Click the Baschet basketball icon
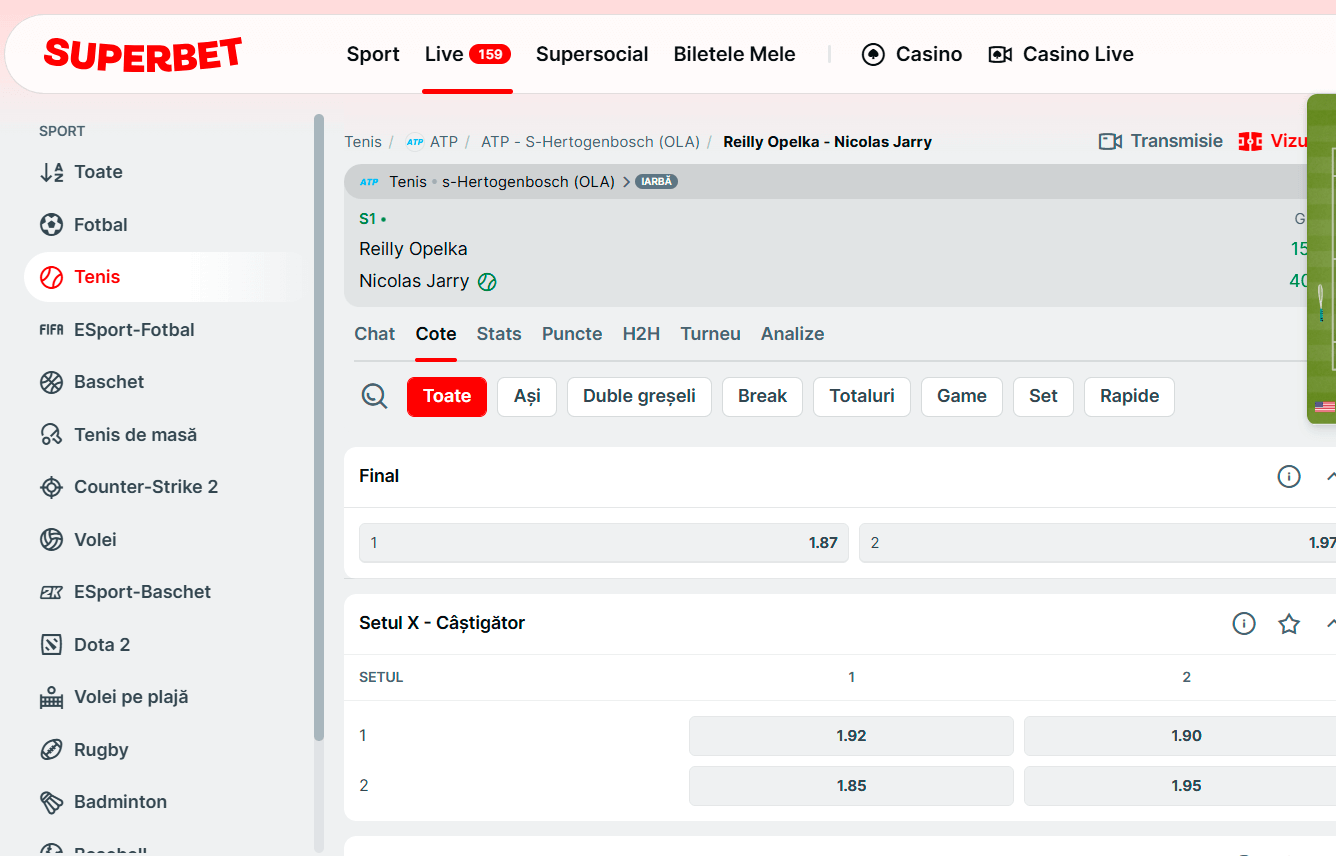Screen dimensions: 1336x856 pyautogui.click(x=51, y=382)
